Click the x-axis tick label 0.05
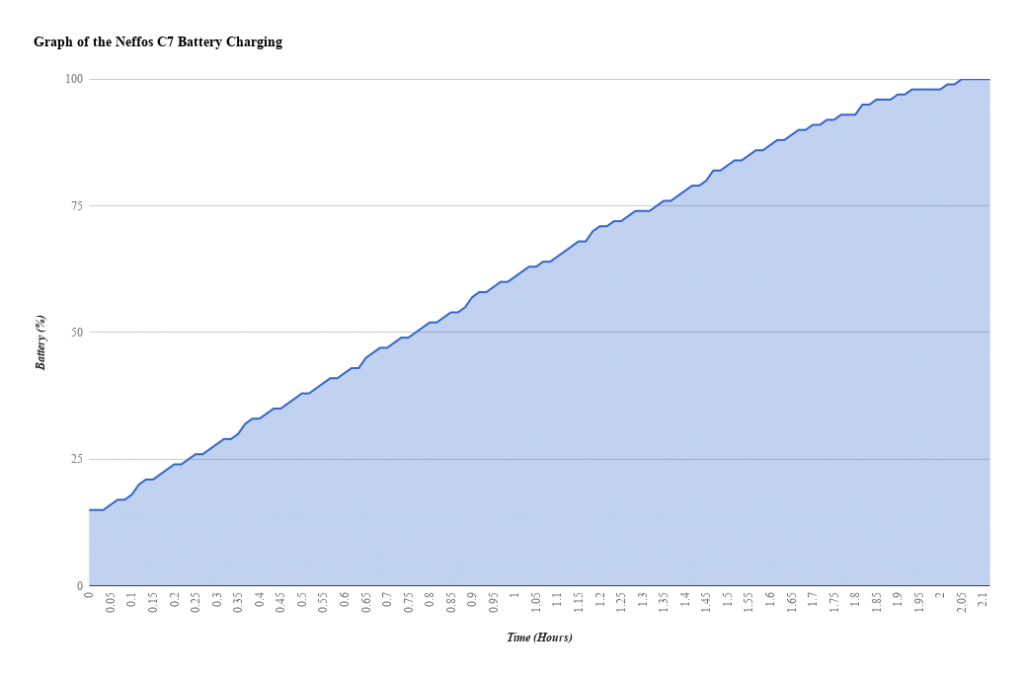 click(110, 602)
